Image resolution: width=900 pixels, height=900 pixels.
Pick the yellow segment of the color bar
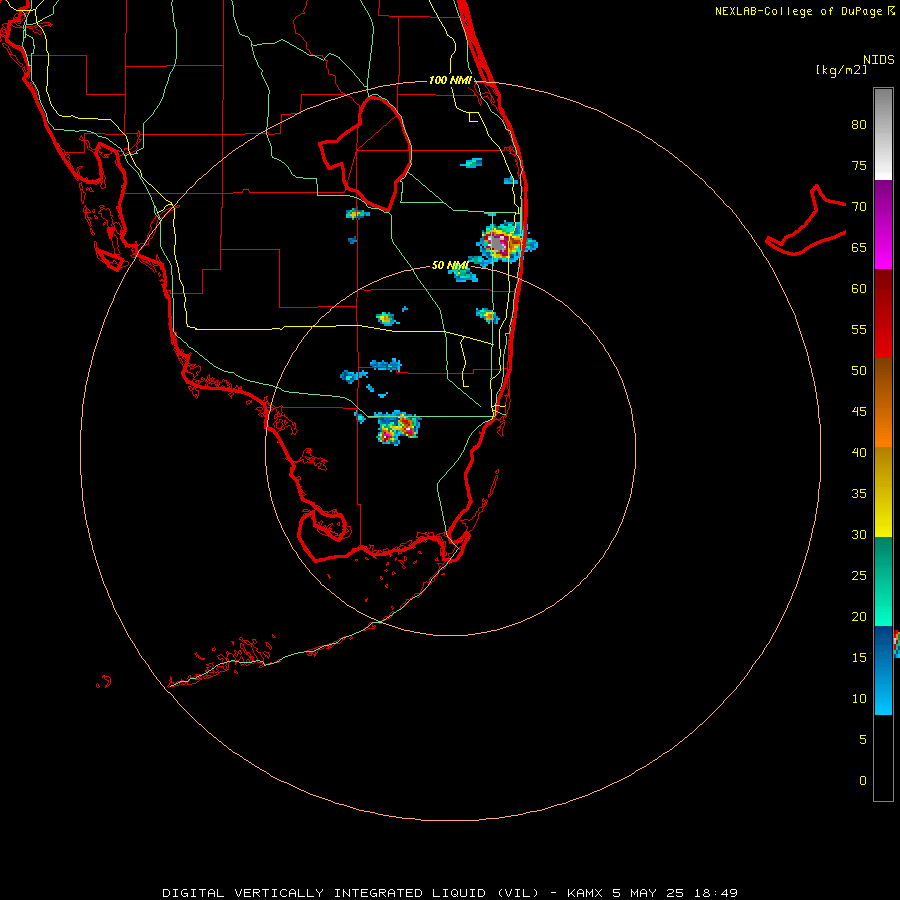pos(883,492)
